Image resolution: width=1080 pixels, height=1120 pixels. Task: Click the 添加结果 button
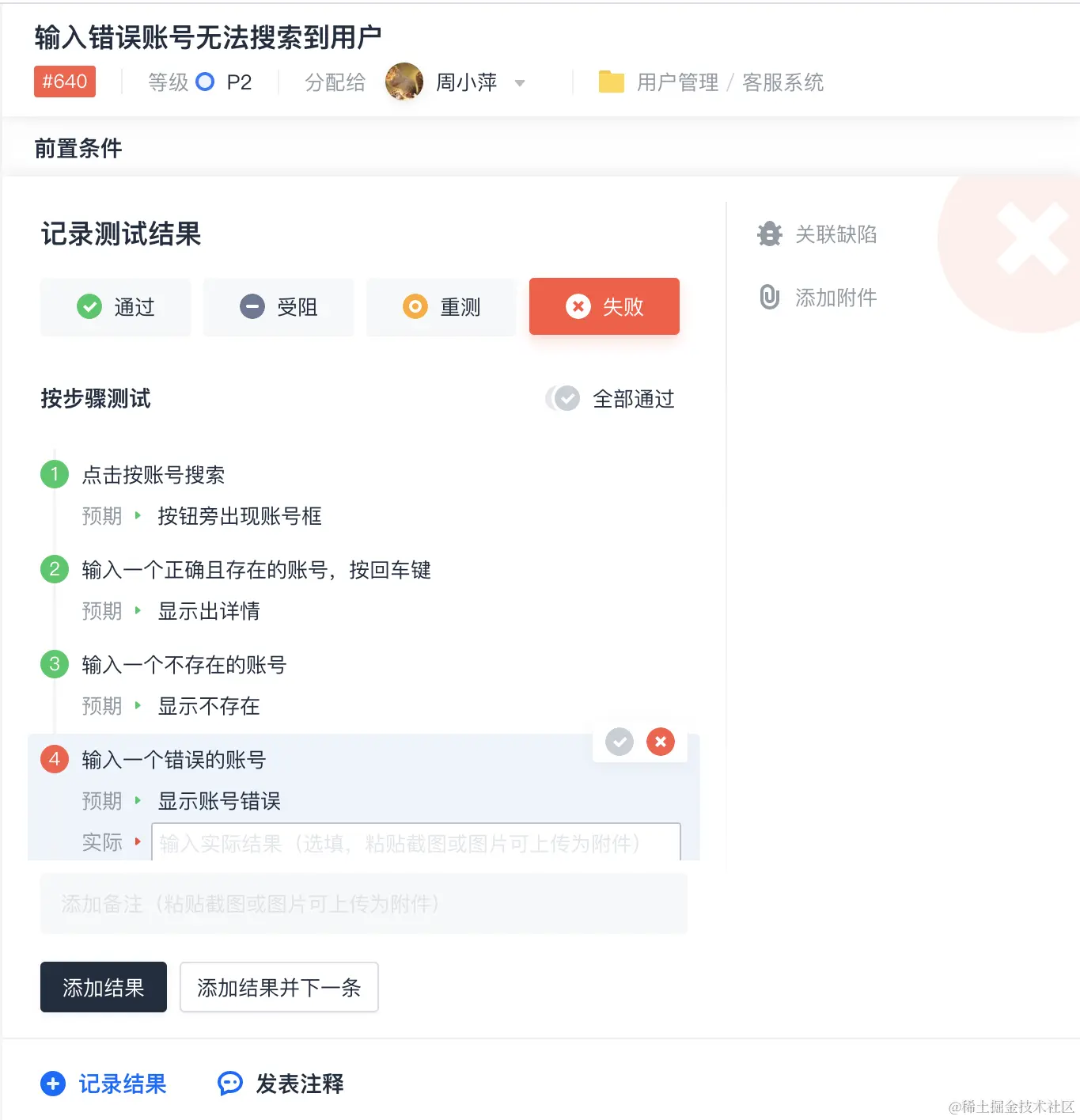tap(103, 987)
